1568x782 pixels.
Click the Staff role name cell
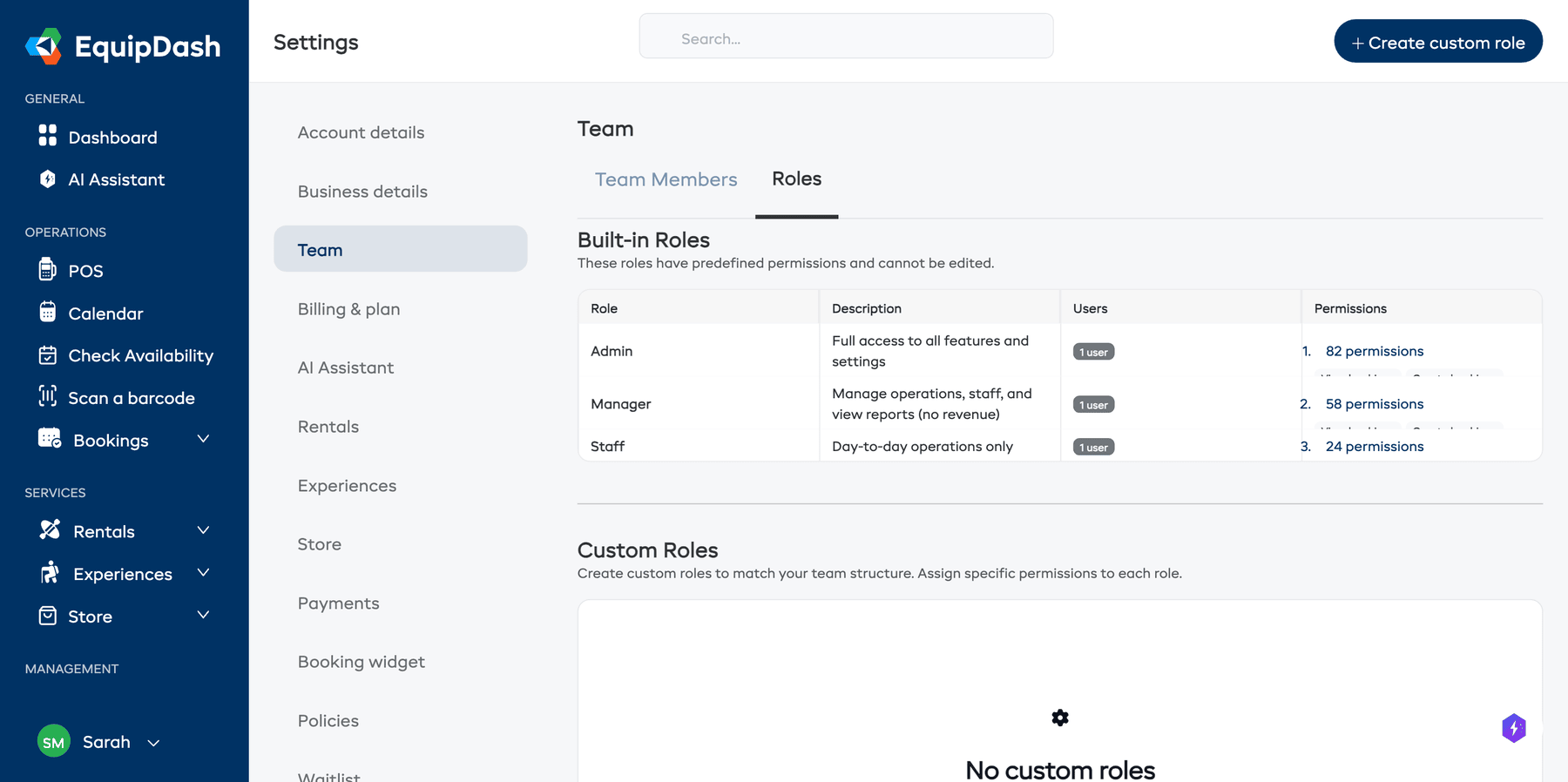(608, 447)
